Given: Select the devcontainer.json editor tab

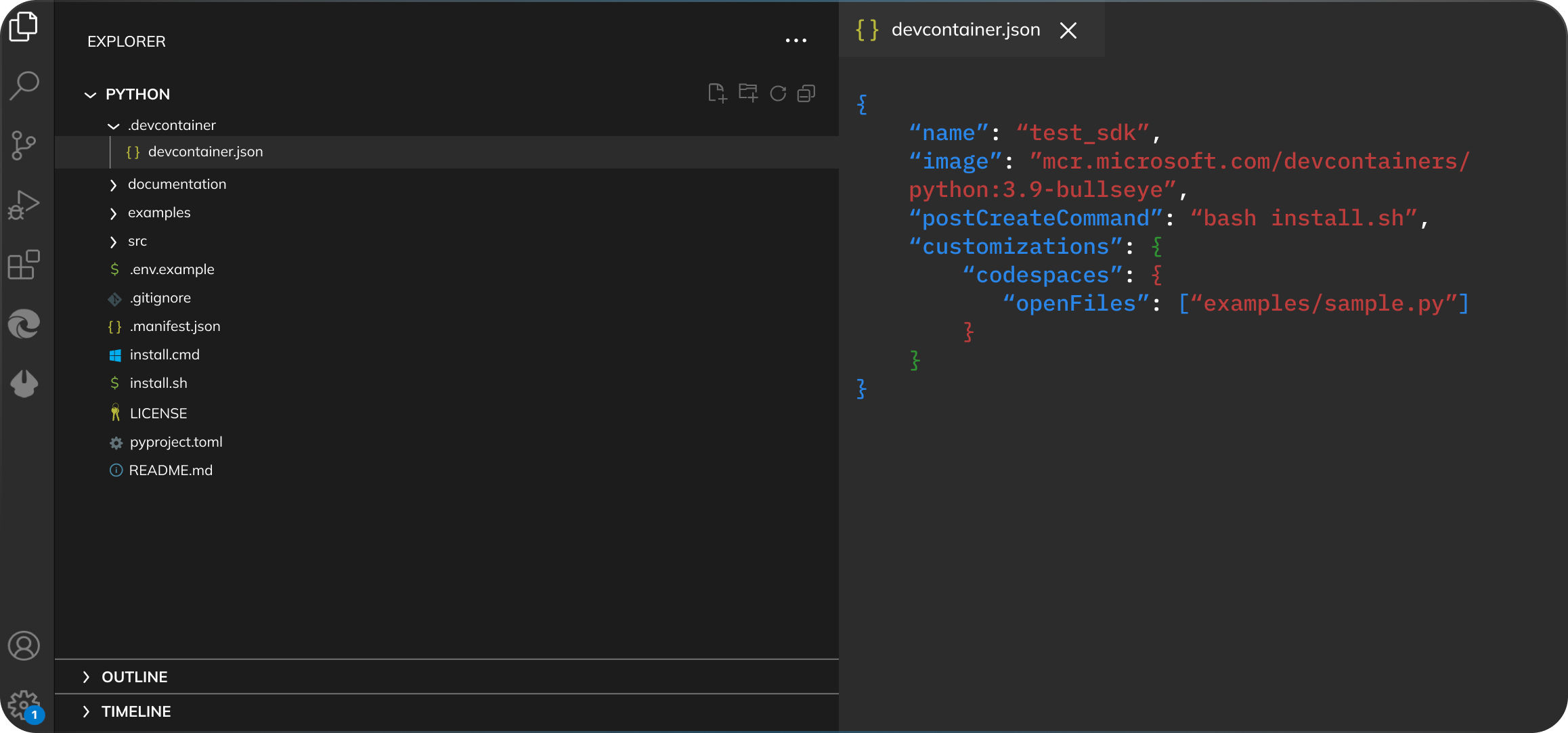Looking at the screenshot, I should [965, 30].
